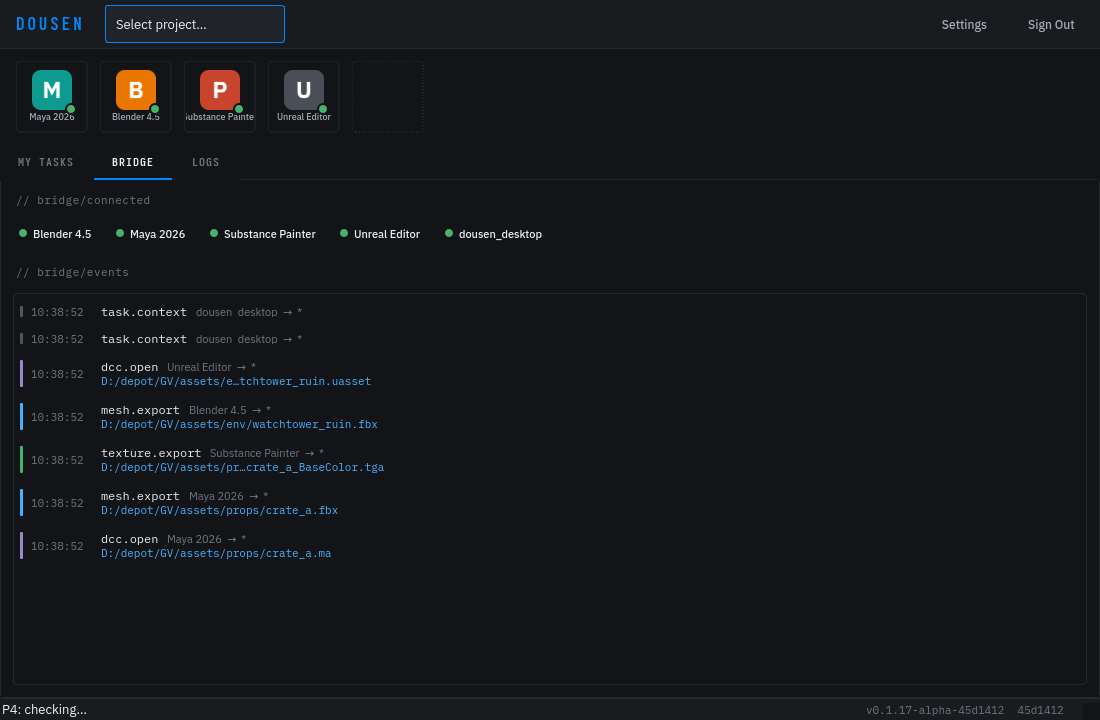Switch to the LOGS tab
This screenshot has width=1100, height=720.
tap(206, 162)
